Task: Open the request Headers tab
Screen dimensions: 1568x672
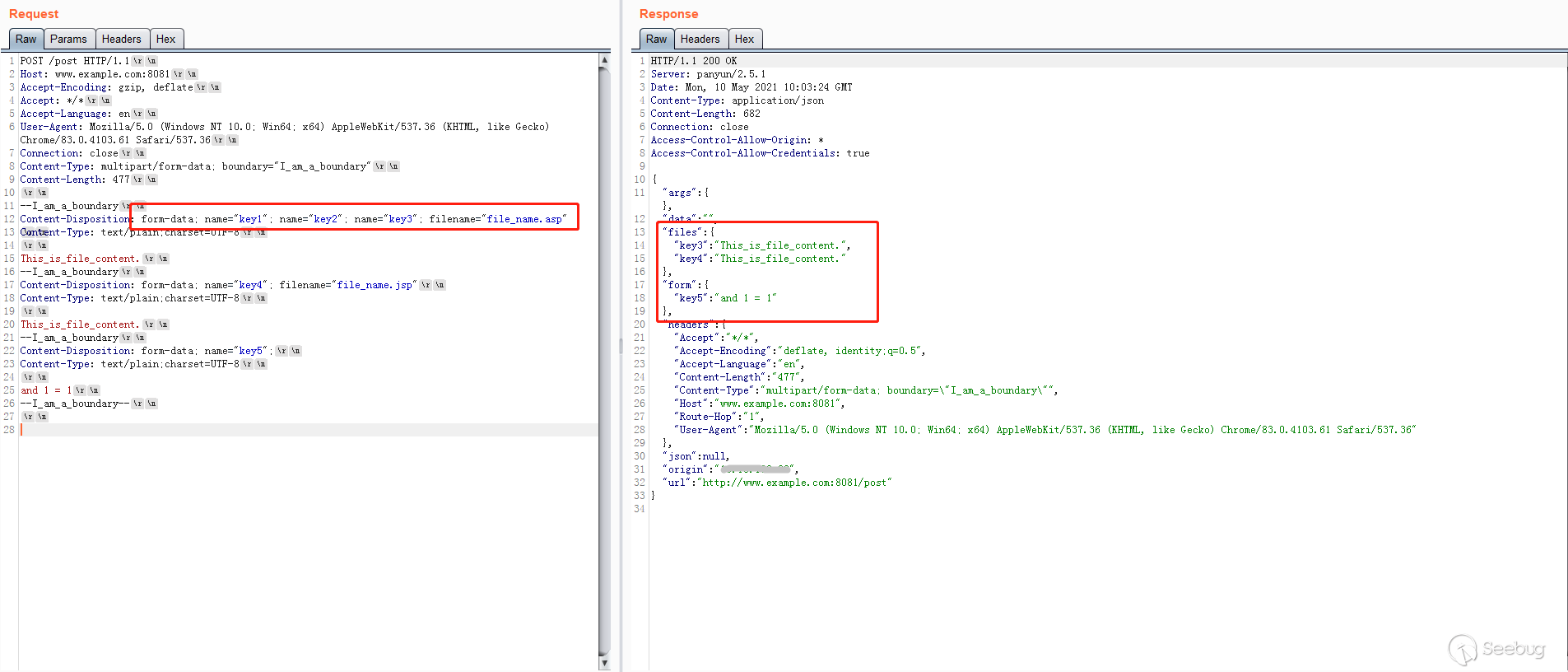Action: point(121,39)
